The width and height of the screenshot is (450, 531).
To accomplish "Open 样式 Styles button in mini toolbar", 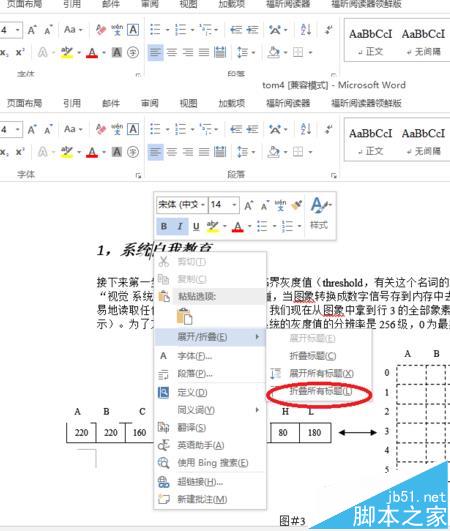I will pos(319,213).
